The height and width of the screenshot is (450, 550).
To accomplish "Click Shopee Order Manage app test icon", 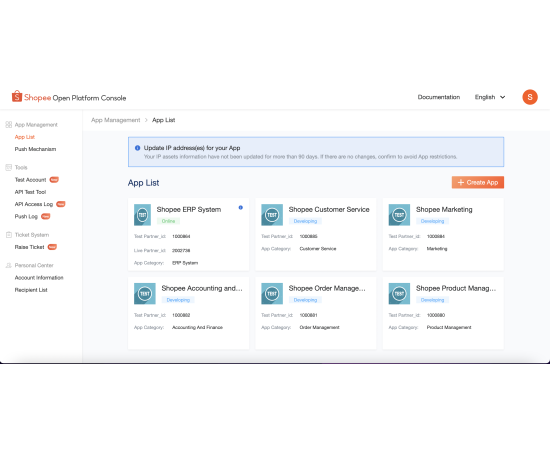I will tap(272, 294).
